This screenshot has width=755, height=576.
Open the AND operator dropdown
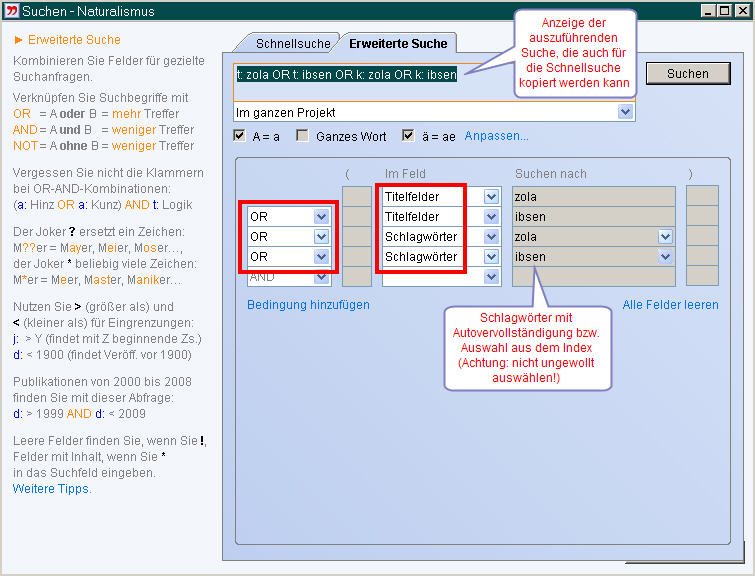[x=321, y=277]
